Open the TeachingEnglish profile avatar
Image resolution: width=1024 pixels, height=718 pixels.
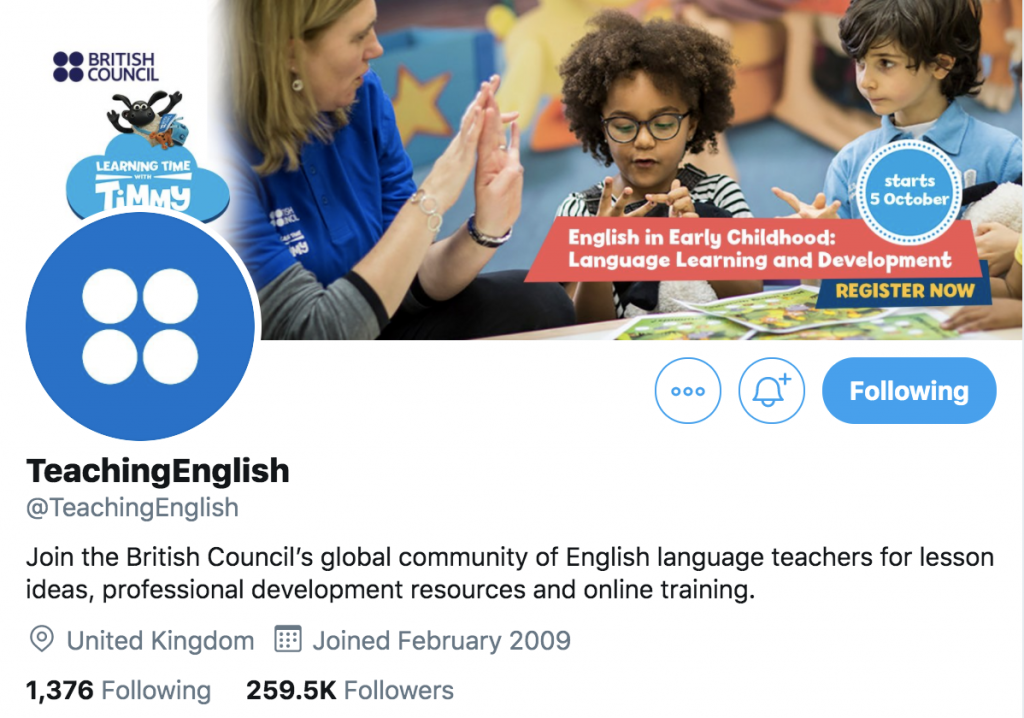140,325
